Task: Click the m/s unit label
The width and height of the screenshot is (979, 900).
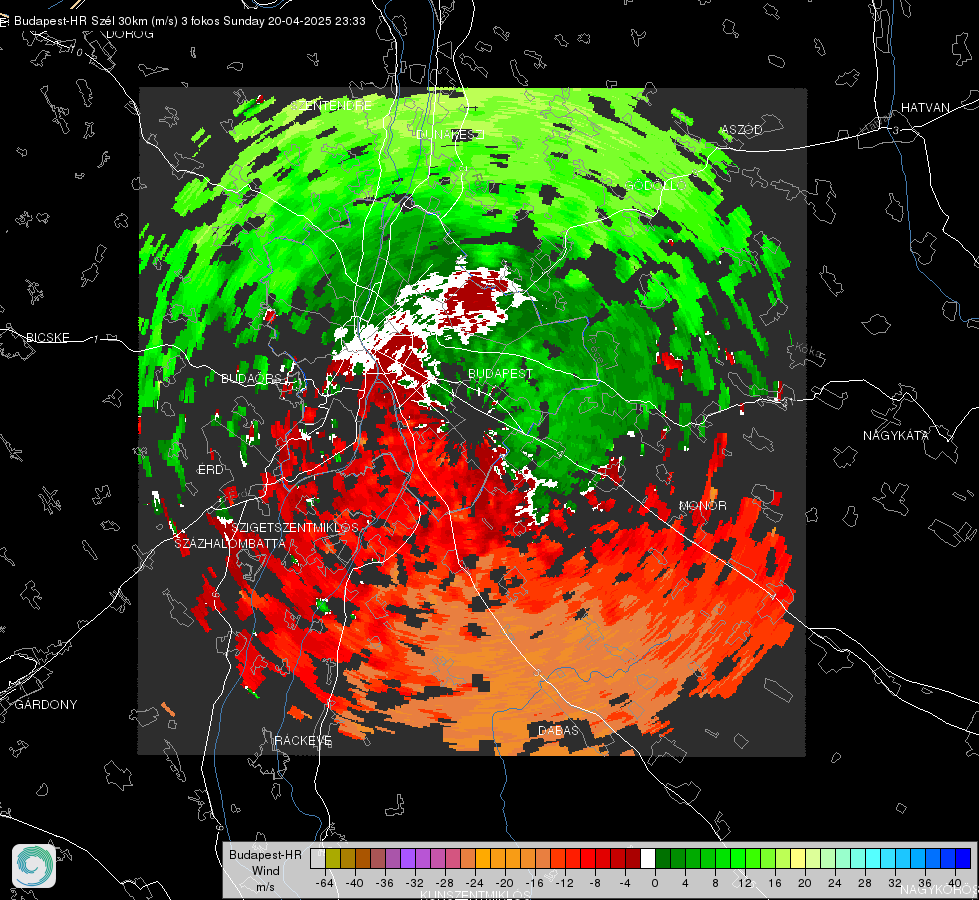Action: 265,887
